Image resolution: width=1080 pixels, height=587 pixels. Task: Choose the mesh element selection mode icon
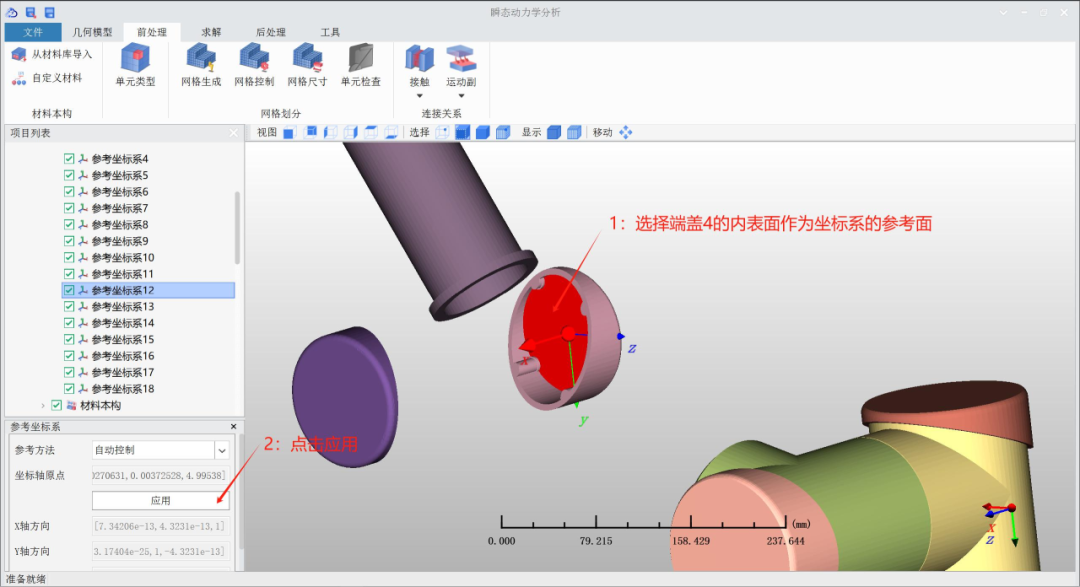503,132
